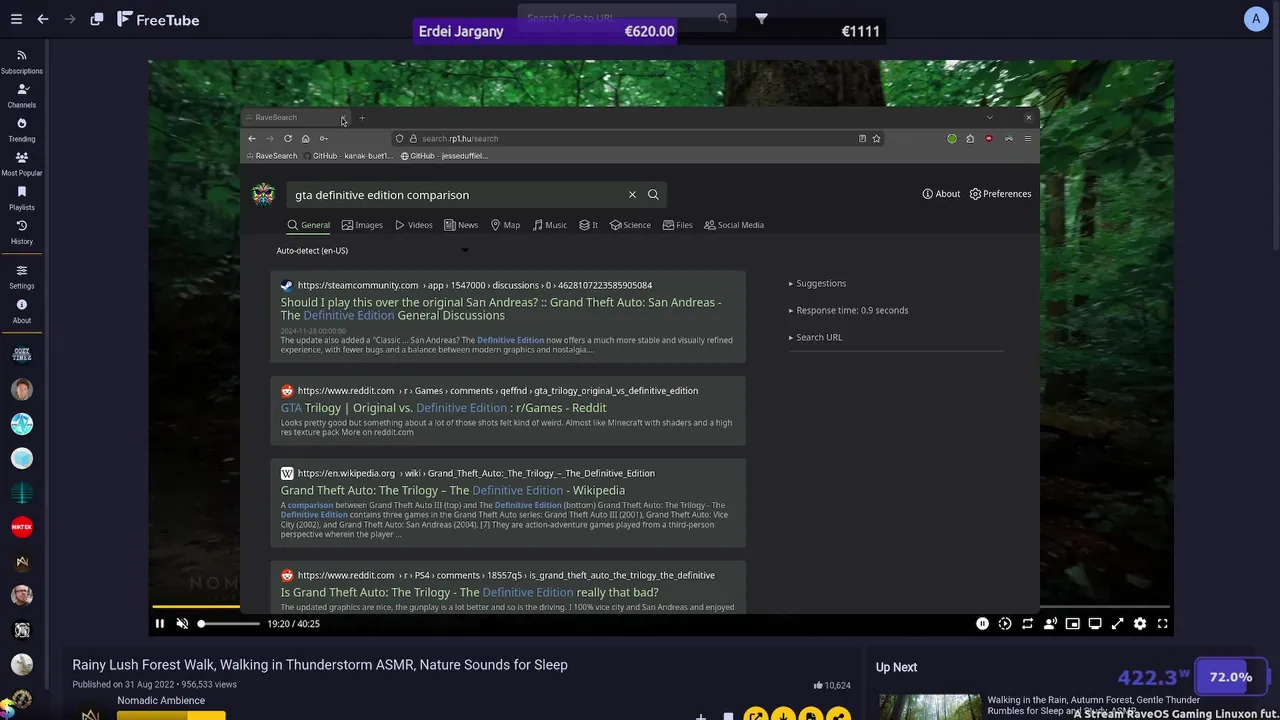The width and height of the screenshot is (1280, 720).
Task: Open Most Popular in FreeTube sidebar
Action: tap(22, 163)
